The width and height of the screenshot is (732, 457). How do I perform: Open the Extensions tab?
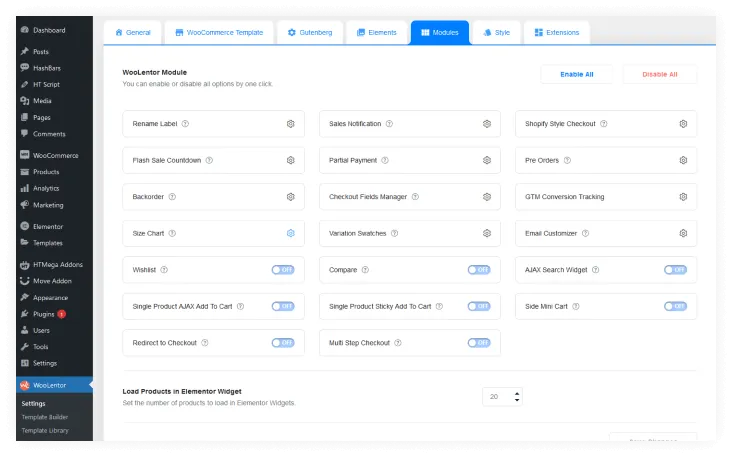557,33
